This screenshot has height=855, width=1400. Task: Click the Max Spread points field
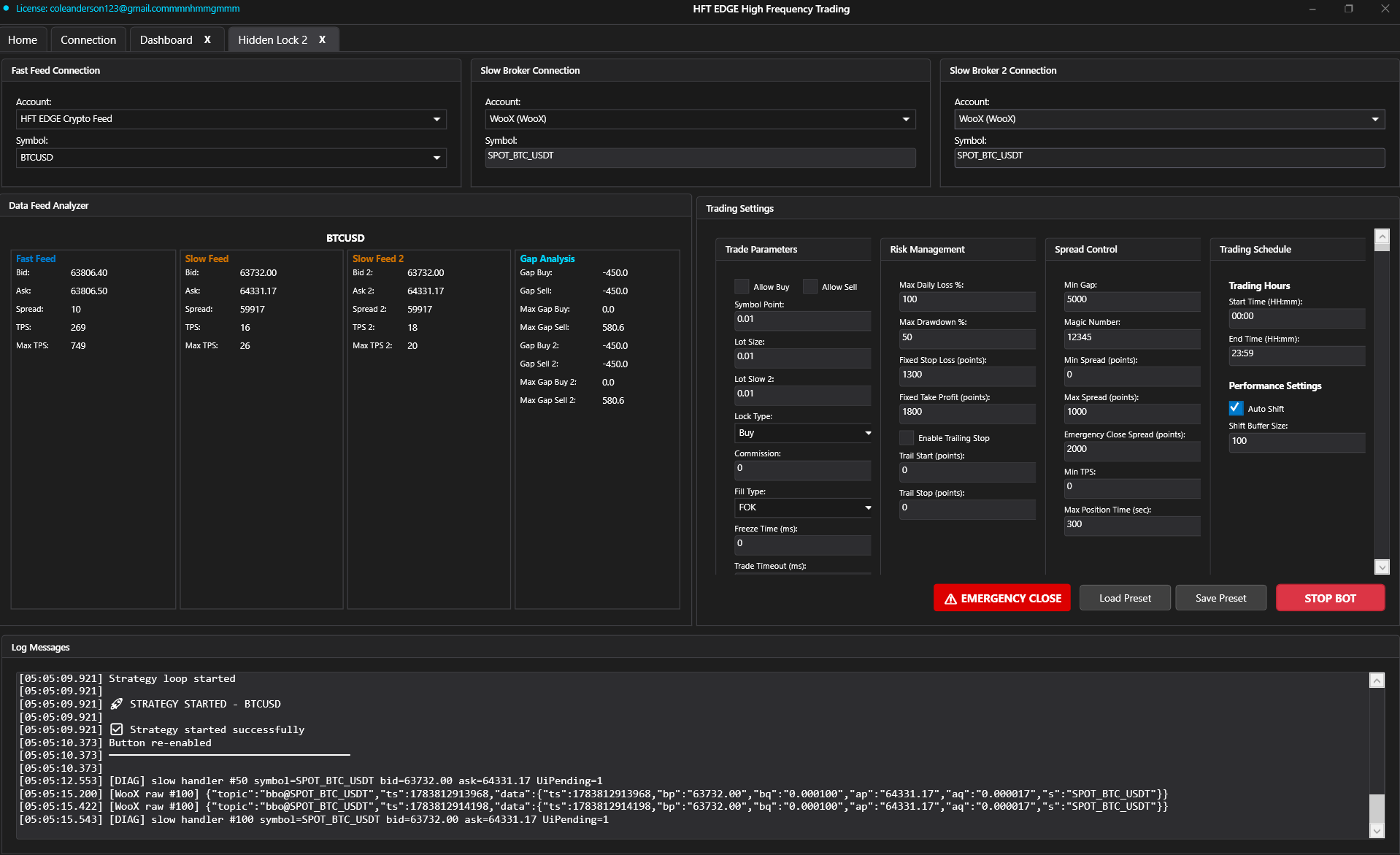pyautogui.click(x=1132, y=413)
